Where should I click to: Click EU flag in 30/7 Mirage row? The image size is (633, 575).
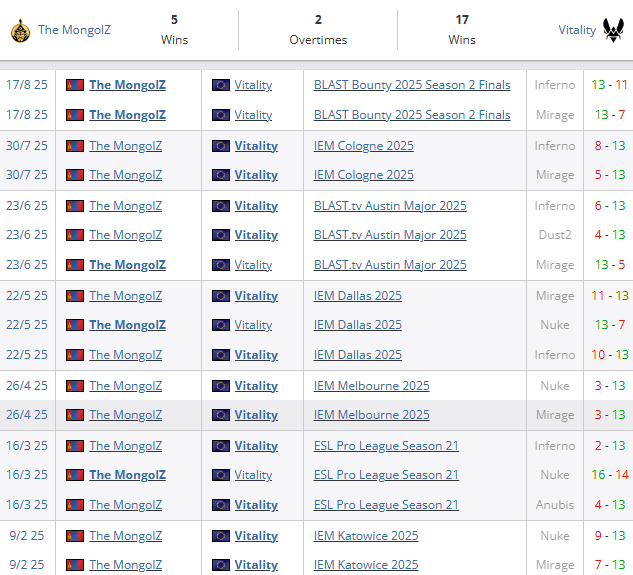[221, 175]
